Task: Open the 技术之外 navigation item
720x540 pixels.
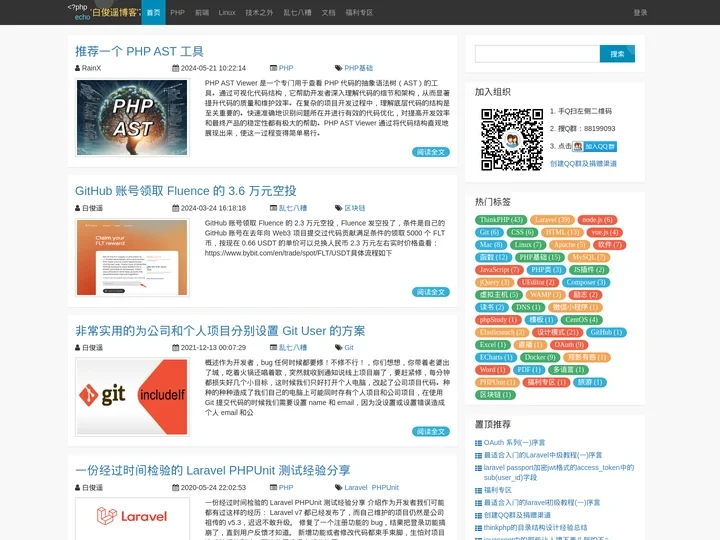Action: [259, 12]
